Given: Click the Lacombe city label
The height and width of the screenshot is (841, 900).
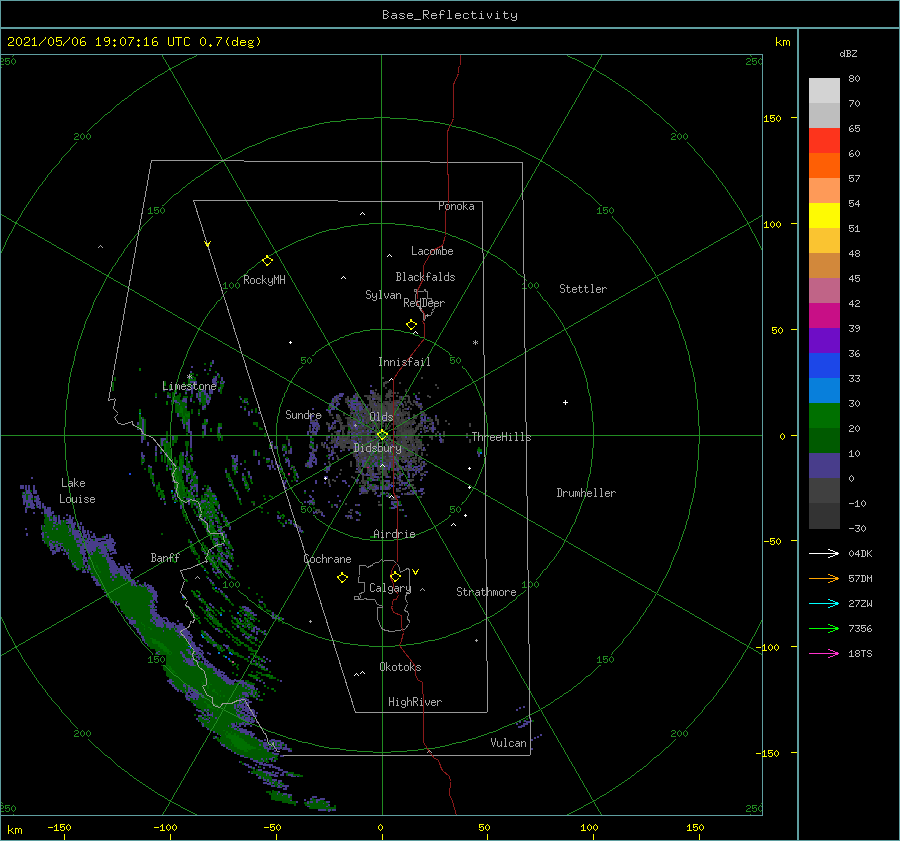Looking at the screenshot, I should pyautogui.click(x=432, y=251).
